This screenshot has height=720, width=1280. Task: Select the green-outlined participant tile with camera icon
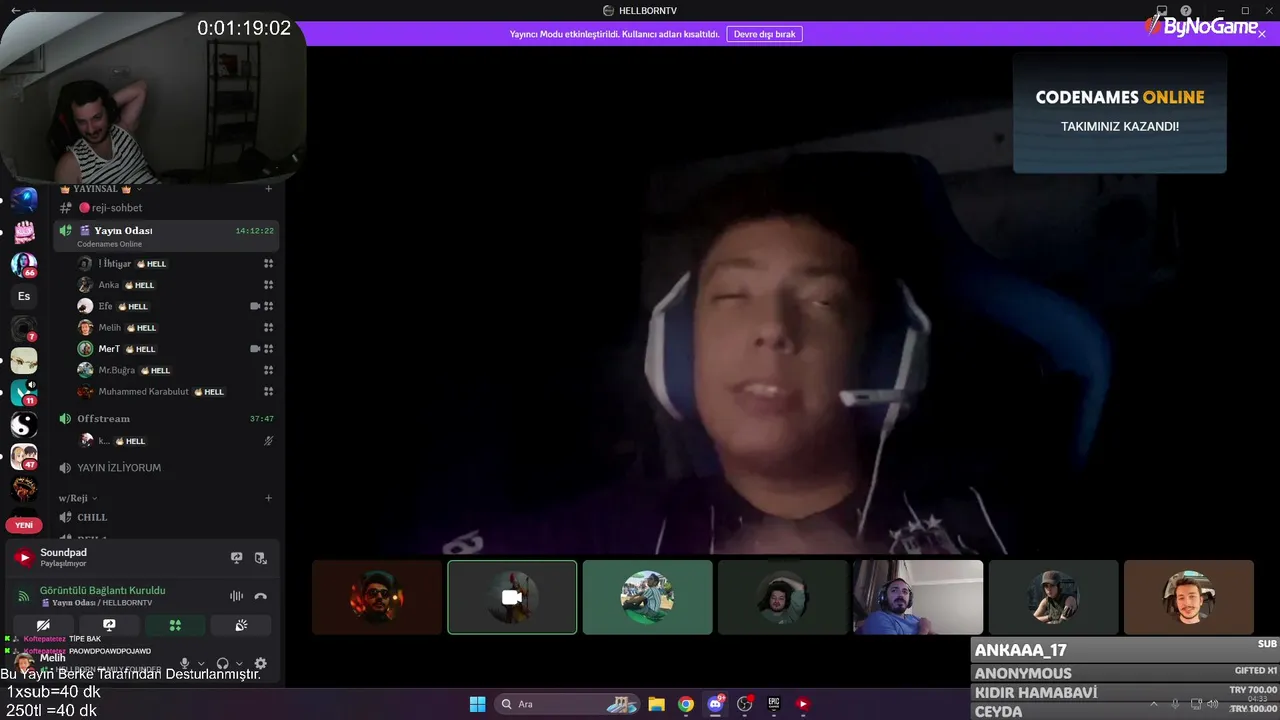(512, 597)
